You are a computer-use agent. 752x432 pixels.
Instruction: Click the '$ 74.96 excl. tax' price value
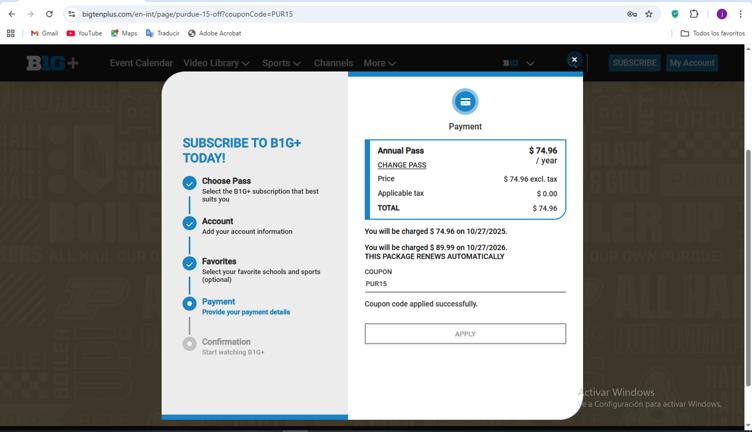pyautogui.click(x=530, y=179)
